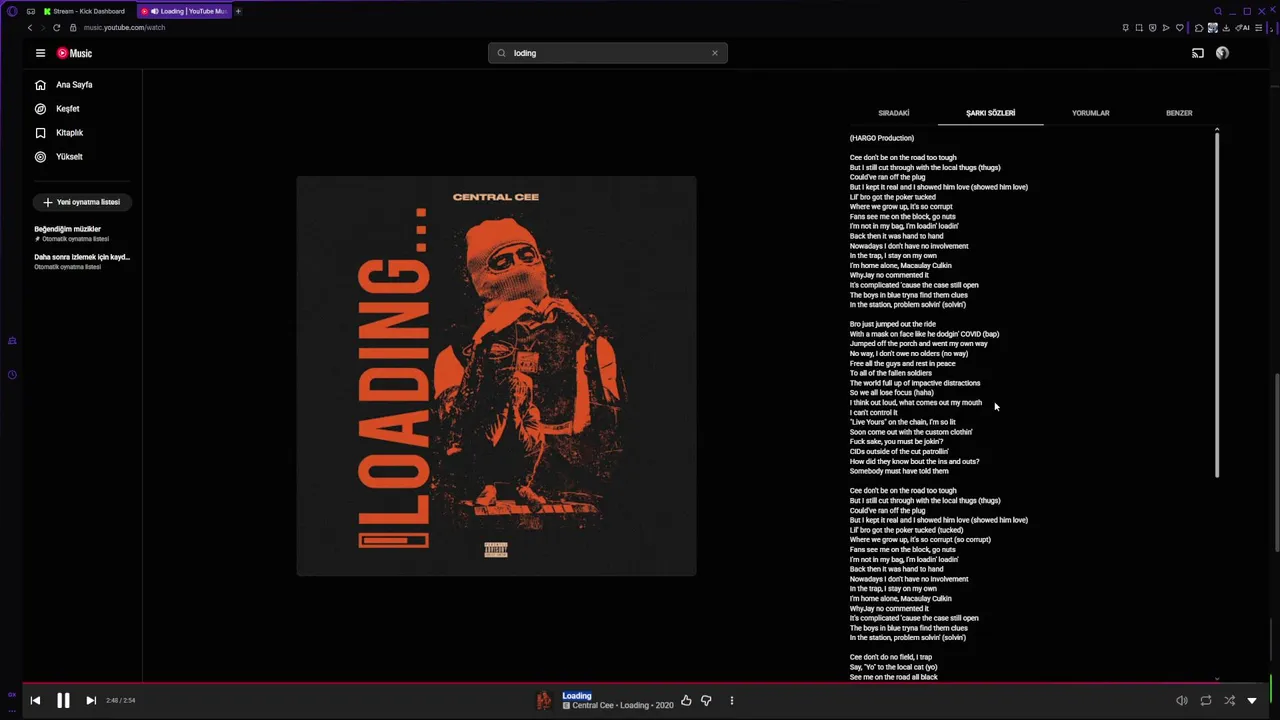This screenshot has width=1280, height=720.
Task: Click the send arrow icon in toolbar
Action: tap(1166, 28)
